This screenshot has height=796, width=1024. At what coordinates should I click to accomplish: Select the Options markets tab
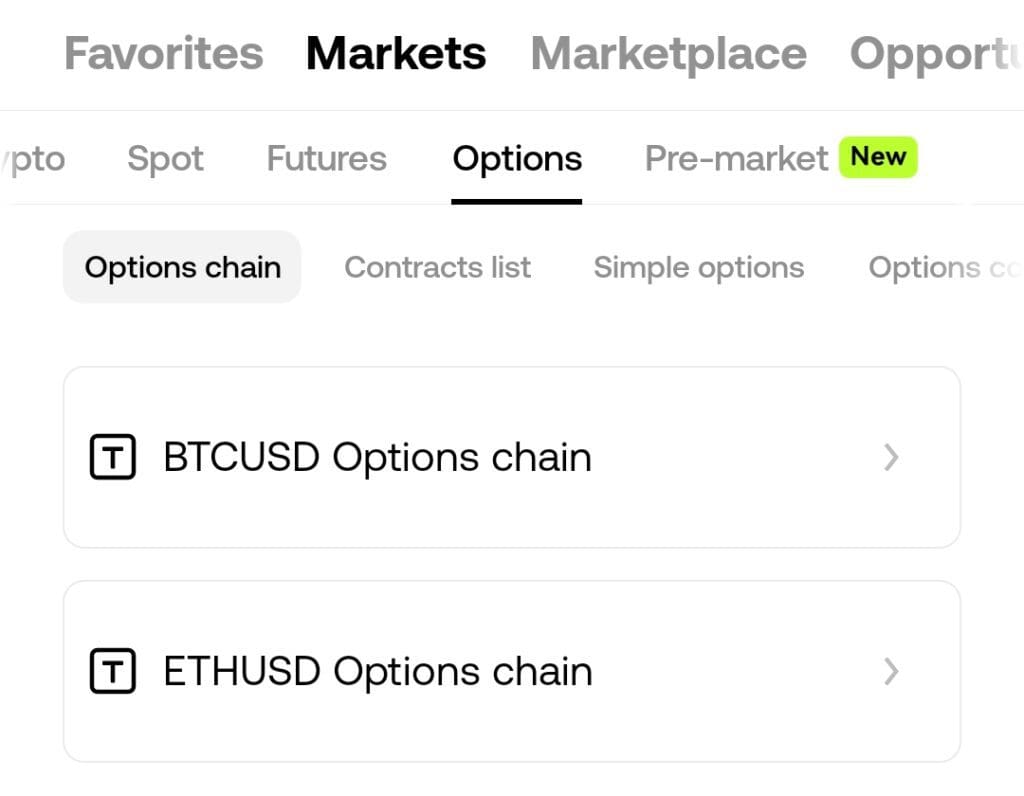click(x=517, y=159)
